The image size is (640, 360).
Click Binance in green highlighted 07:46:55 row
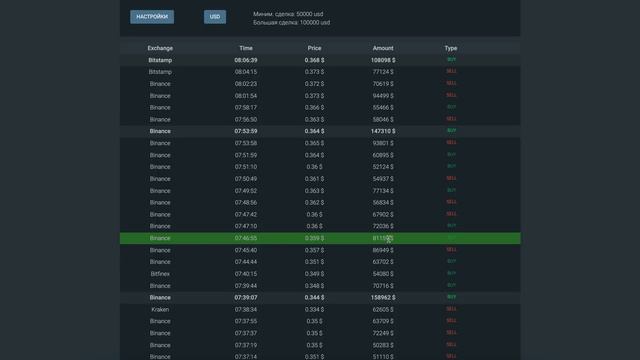[x=160, y=238]
